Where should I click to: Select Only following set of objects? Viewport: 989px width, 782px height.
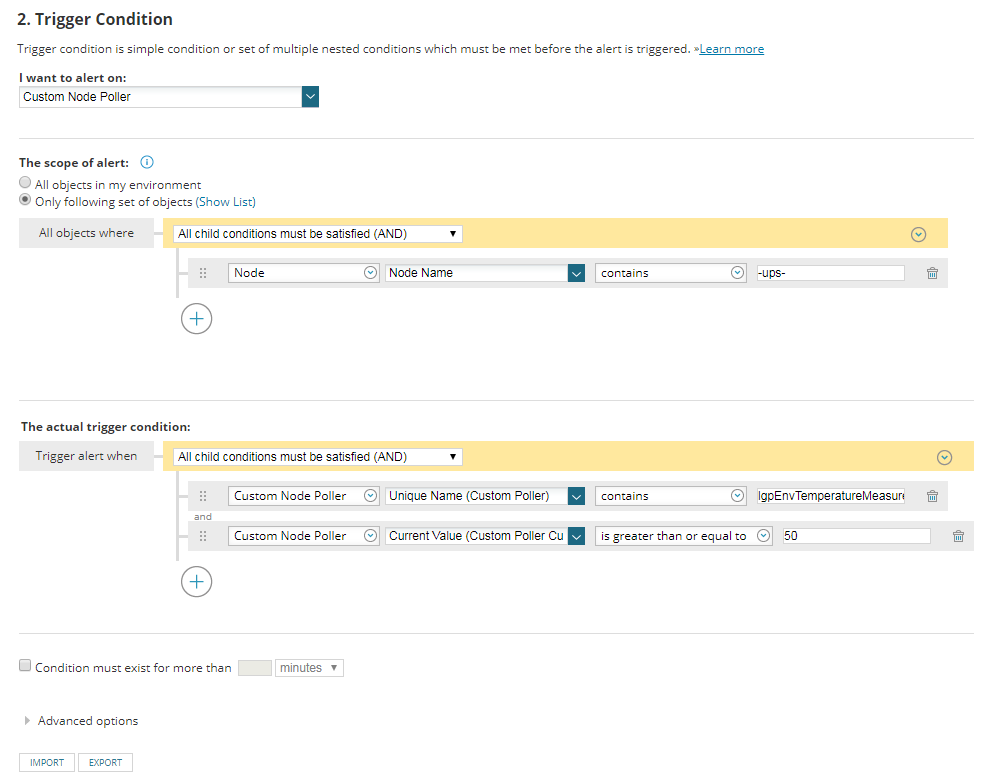point(25,199)
